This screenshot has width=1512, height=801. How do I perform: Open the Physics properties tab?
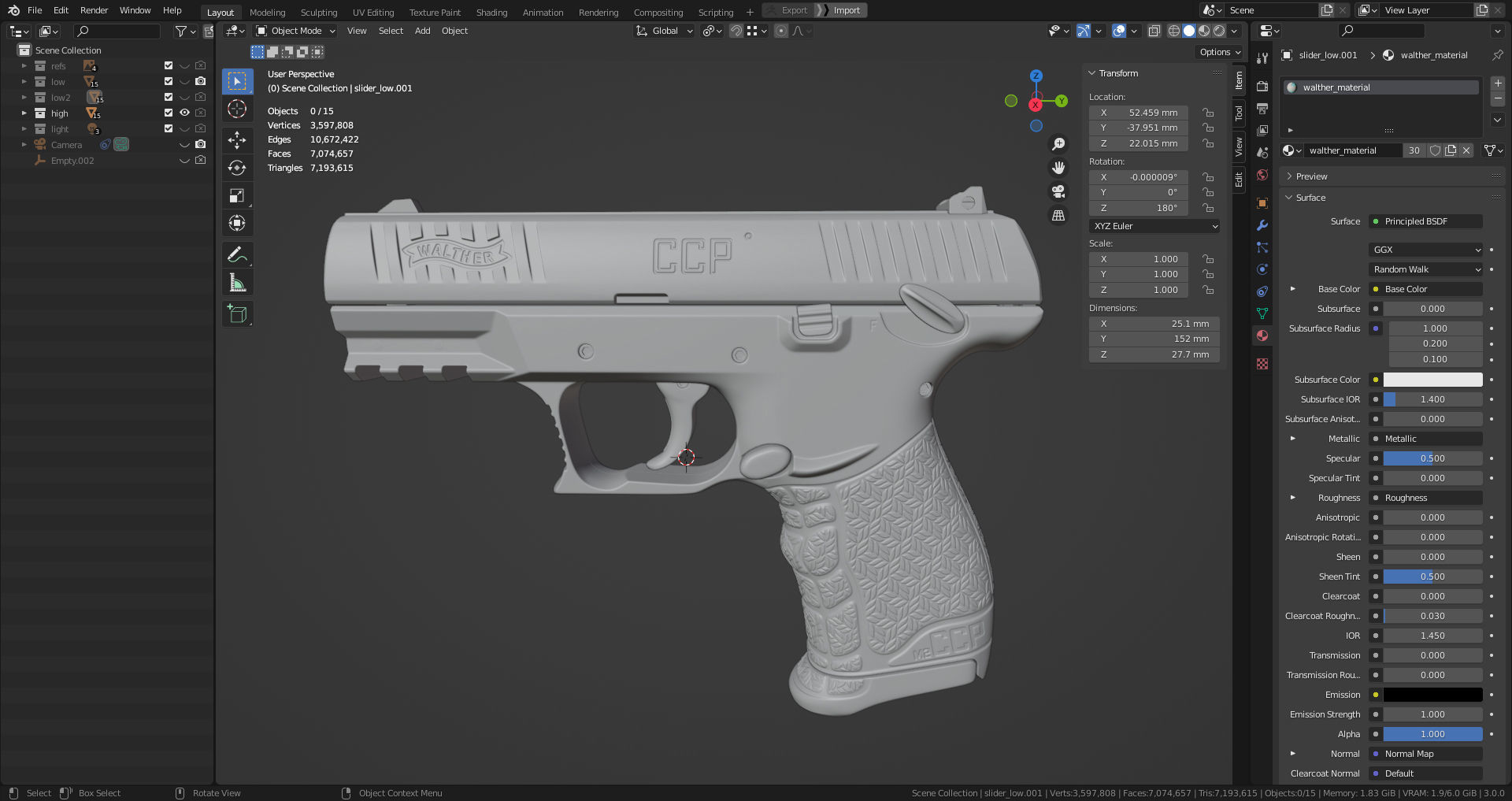(1262, 269)
